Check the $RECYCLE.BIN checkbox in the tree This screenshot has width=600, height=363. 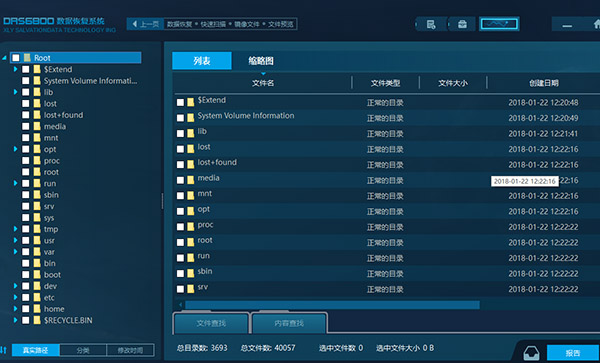tap(25, 320)
